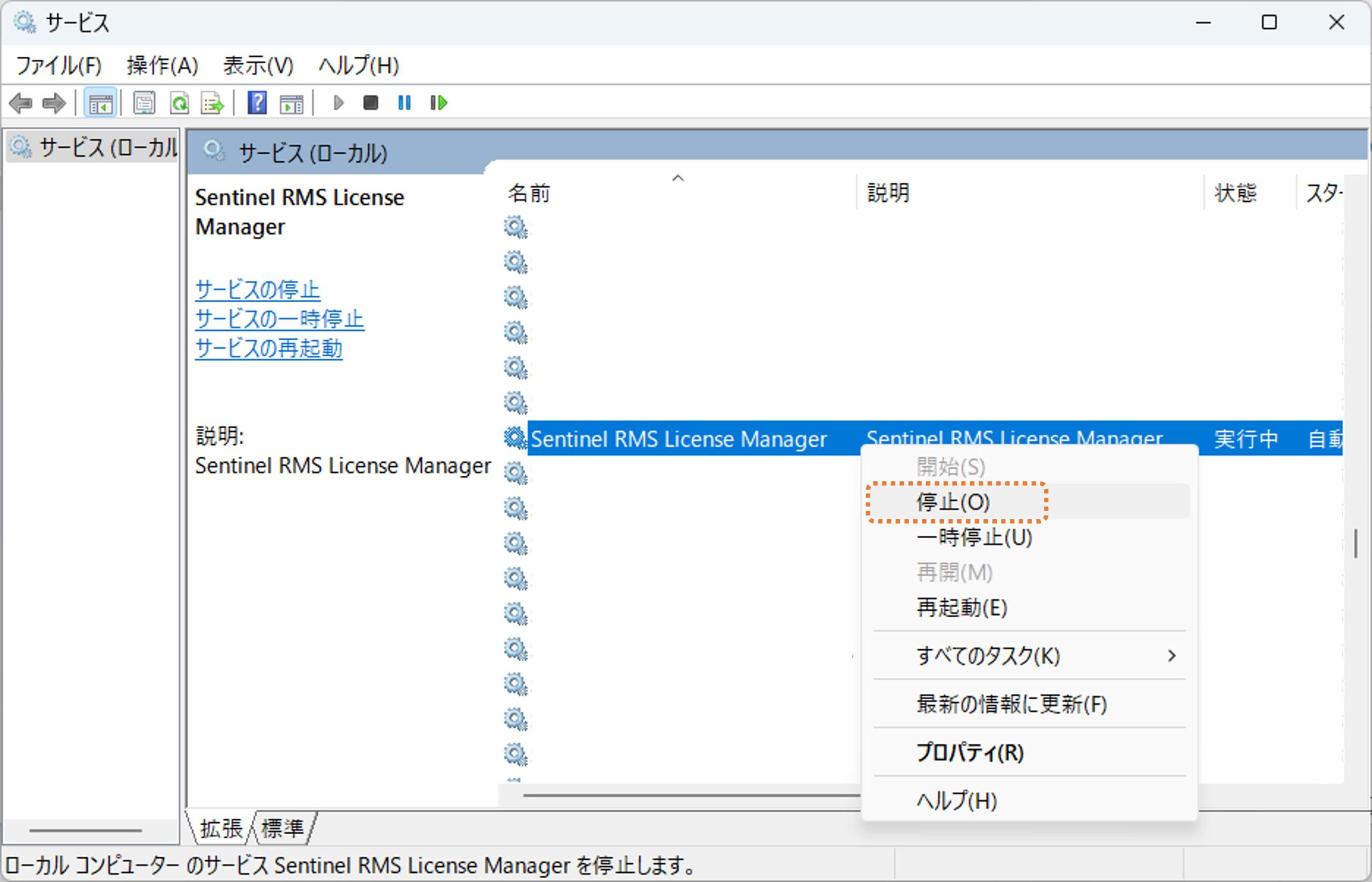Open プロパティ(R) from the context menu
The width and height of the screenshot is (1372, 882).
click(1030, 752)
